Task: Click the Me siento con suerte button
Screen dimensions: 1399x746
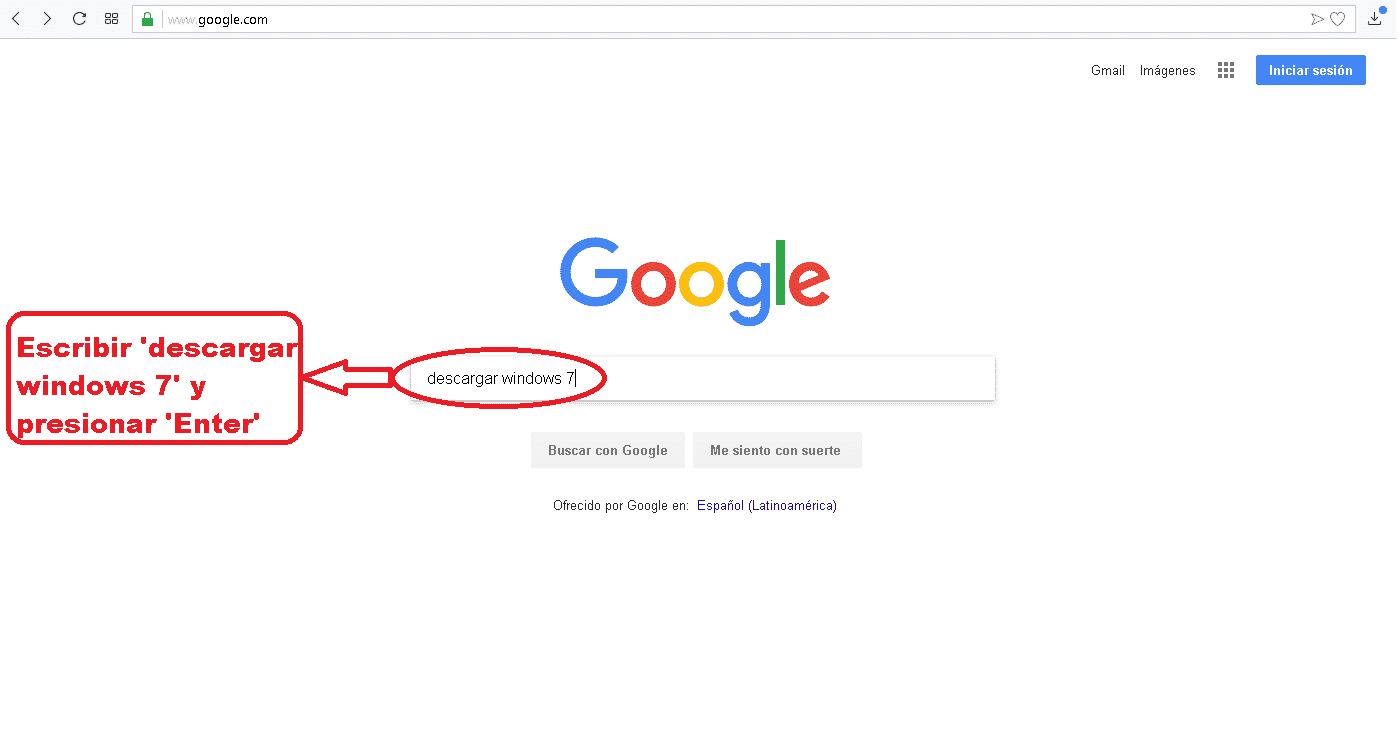Action: pyautogui.click(x=777, y=450)
